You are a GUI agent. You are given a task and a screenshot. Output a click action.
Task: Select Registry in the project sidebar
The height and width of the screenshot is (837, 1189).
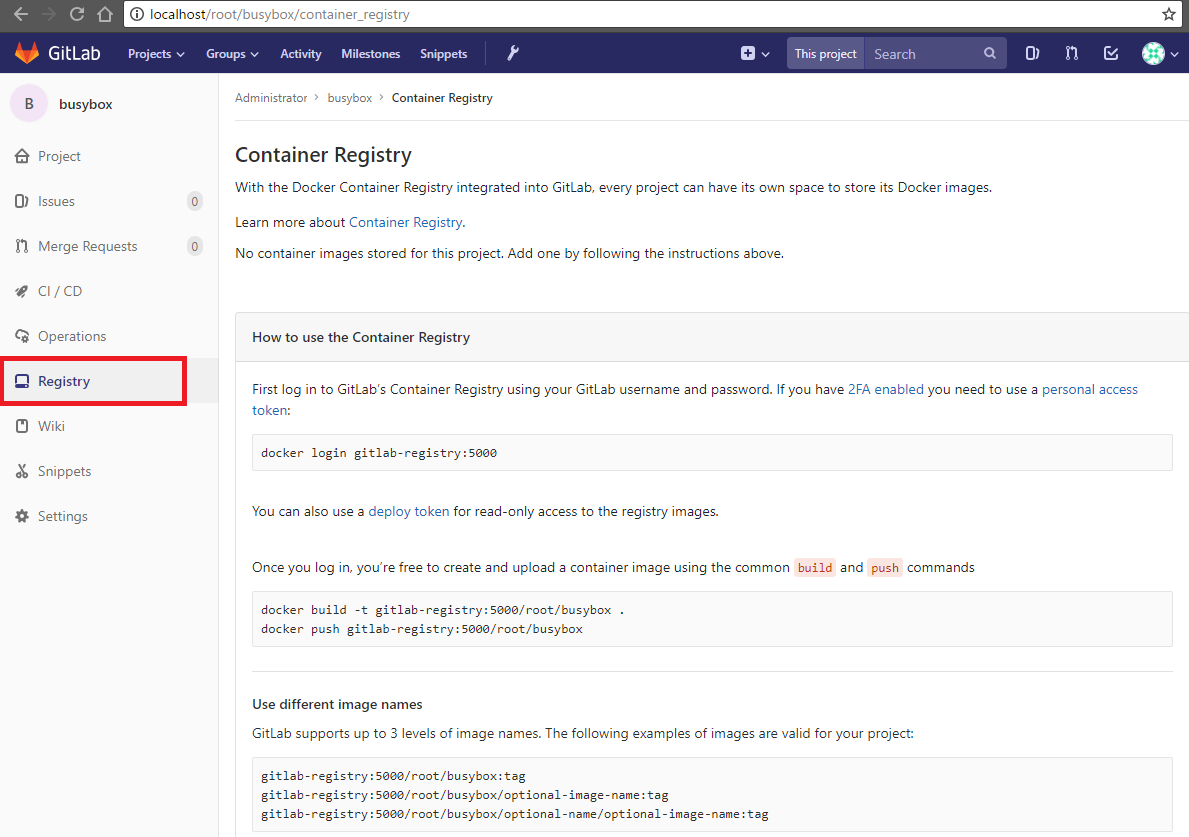coord(63,381)
